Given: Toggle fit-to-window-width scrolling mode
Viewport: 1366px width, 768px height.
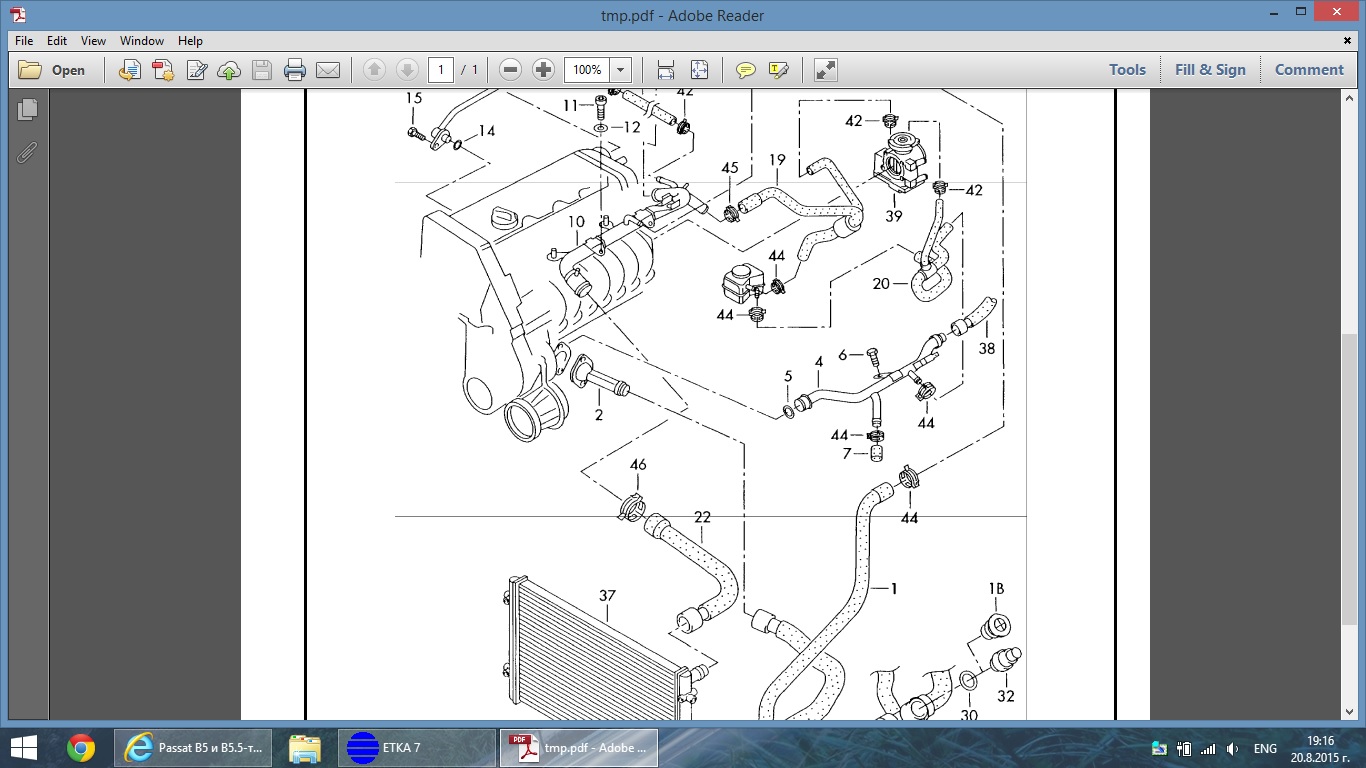Looking at the screenshot, I should 665,70.
